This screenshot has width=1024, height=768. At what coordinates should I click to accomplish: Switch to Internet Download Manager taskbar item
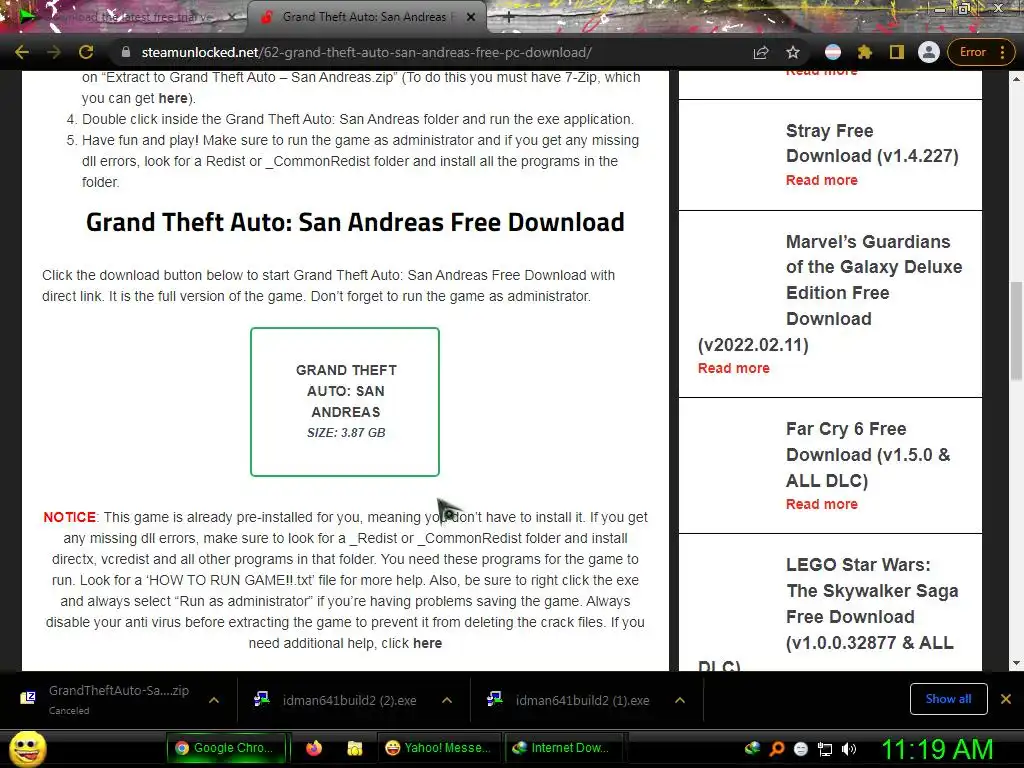tap(564, 748)
